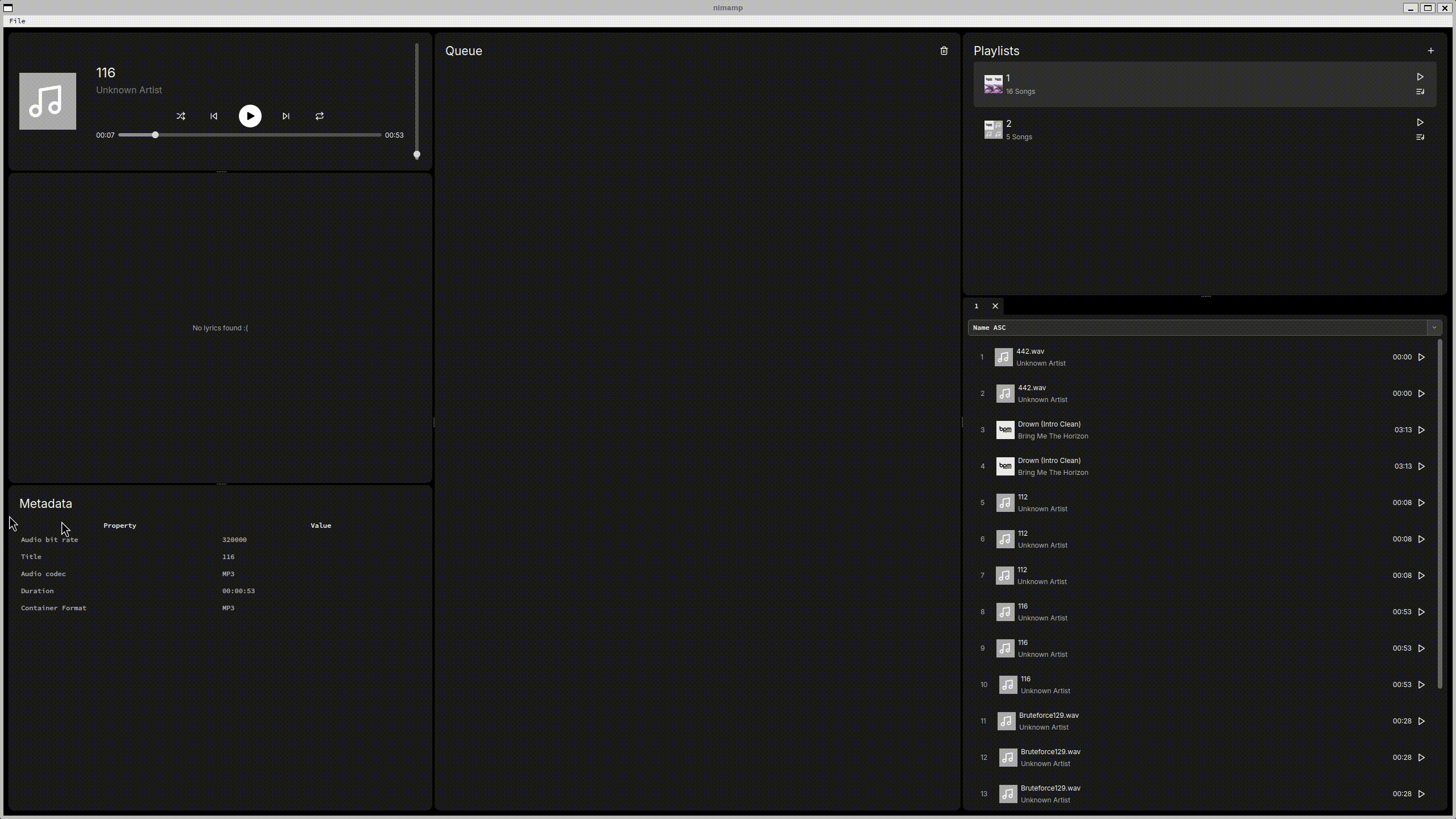The width and height of the screenshot is (1456, 819).
Task: Add a new playlist with plus icon
Action: (x=1431, y=51)
